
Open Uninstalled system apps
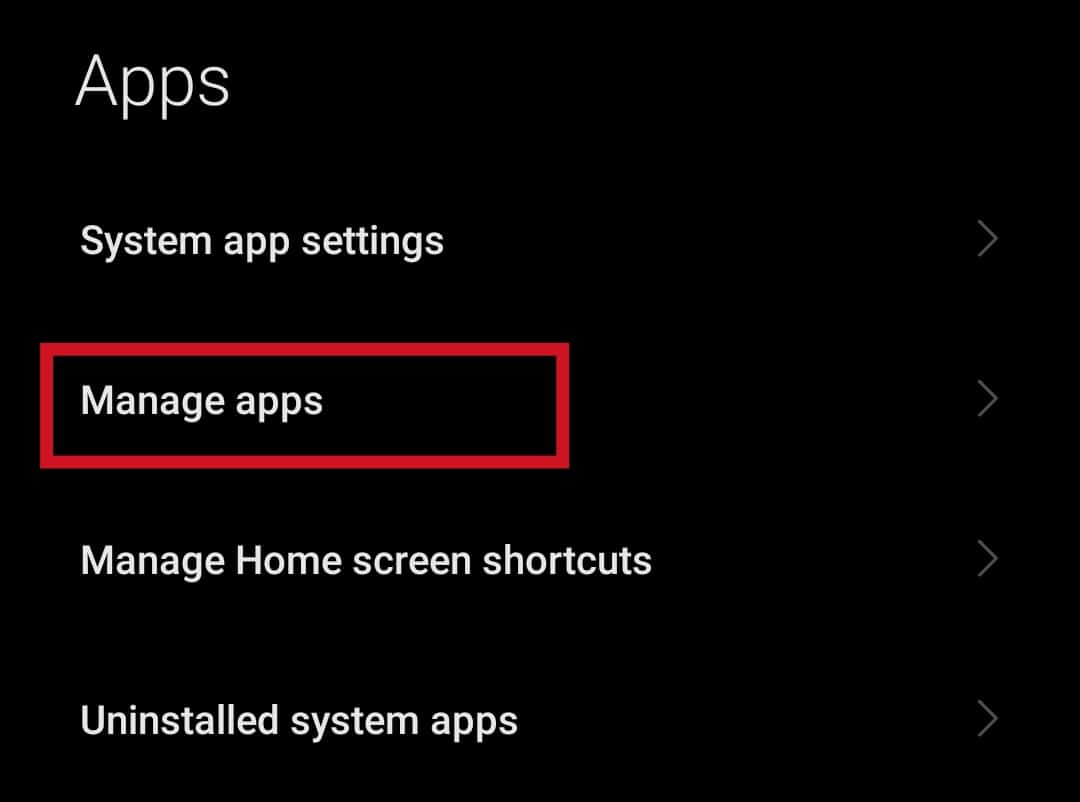[540, 720]
